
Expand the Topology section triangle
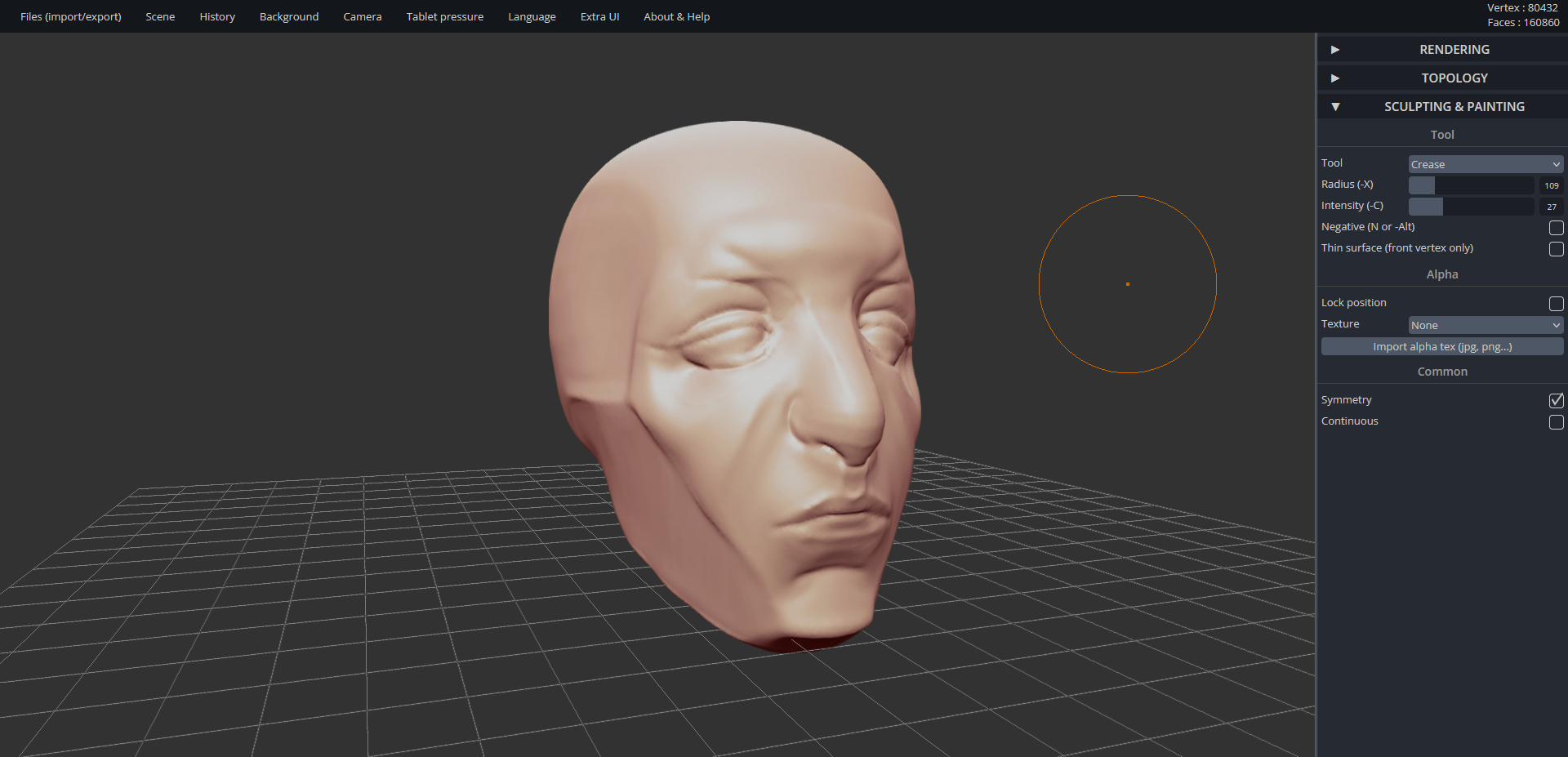coord(1335,78)
